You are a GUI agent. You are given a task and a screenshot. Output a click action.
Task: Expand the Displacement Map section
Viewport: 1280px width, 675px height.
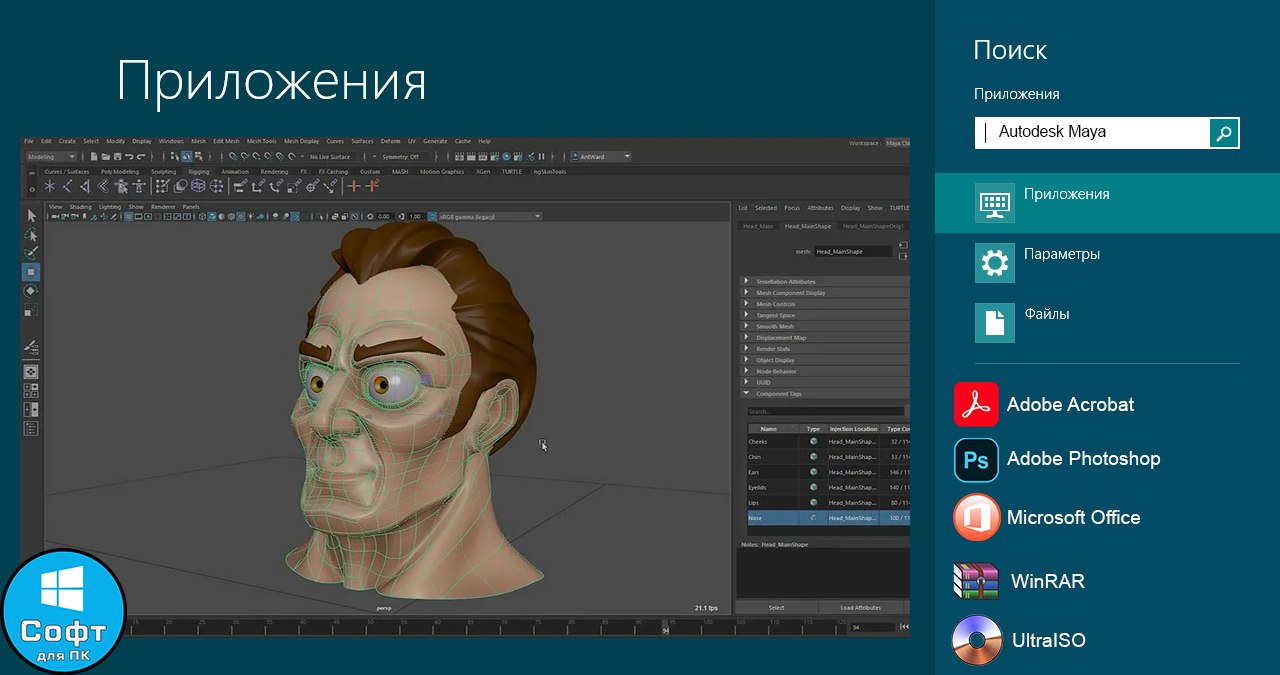click(x=825, y=338)
